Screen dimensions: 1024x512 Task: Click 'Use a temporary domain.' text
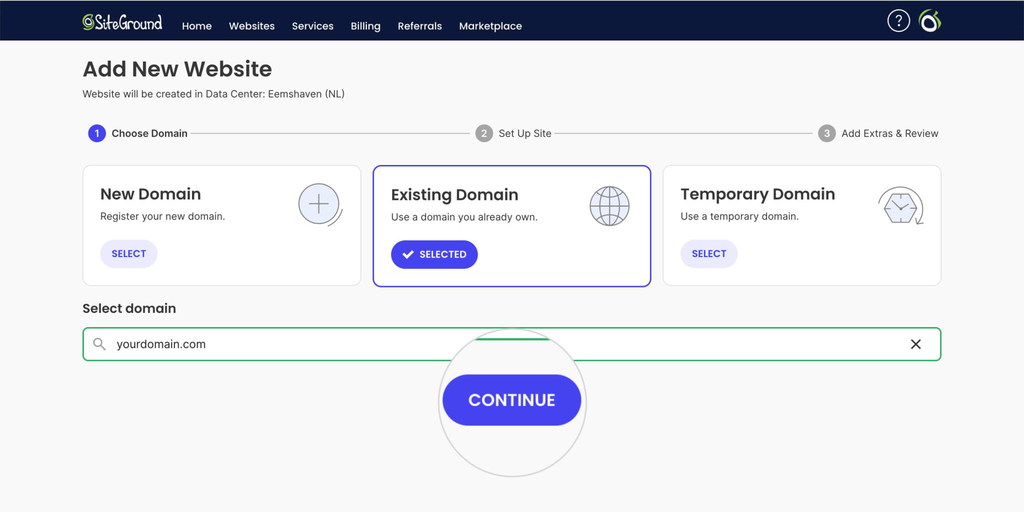(739, 216)
